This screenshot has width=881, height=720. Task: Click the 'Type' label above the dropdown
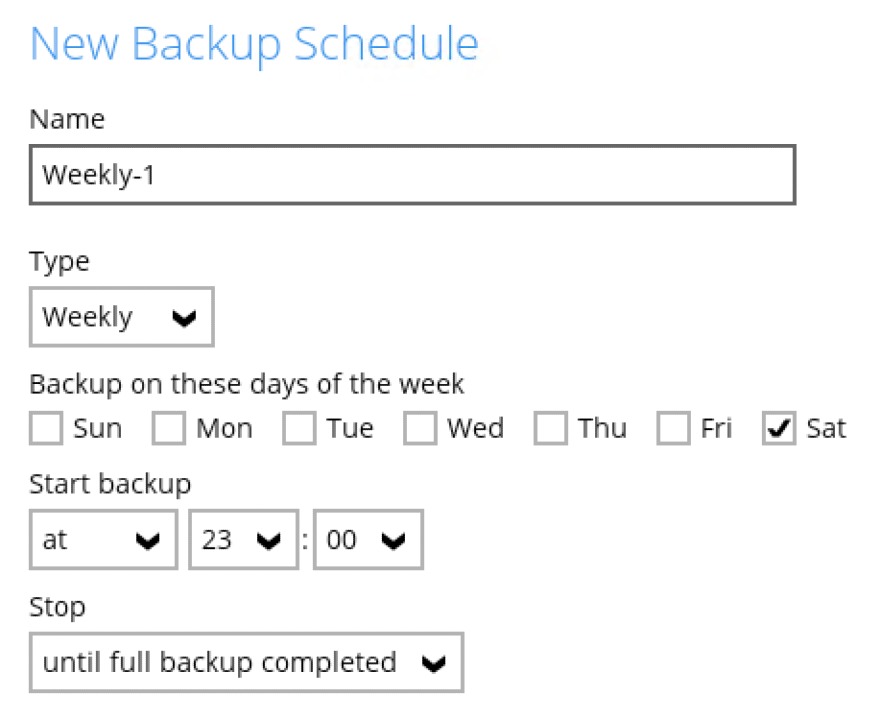click(x=59, y=262)
